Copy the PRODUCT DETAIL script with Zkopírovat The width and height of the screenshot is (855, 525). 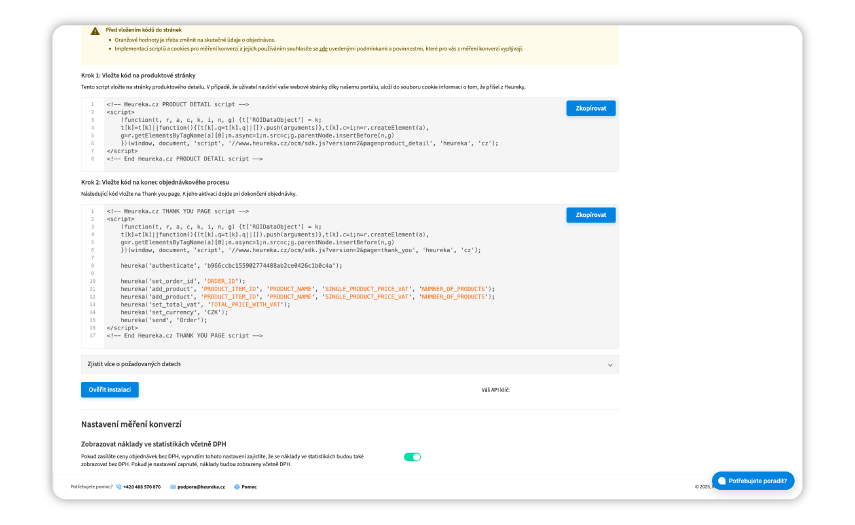591,108
